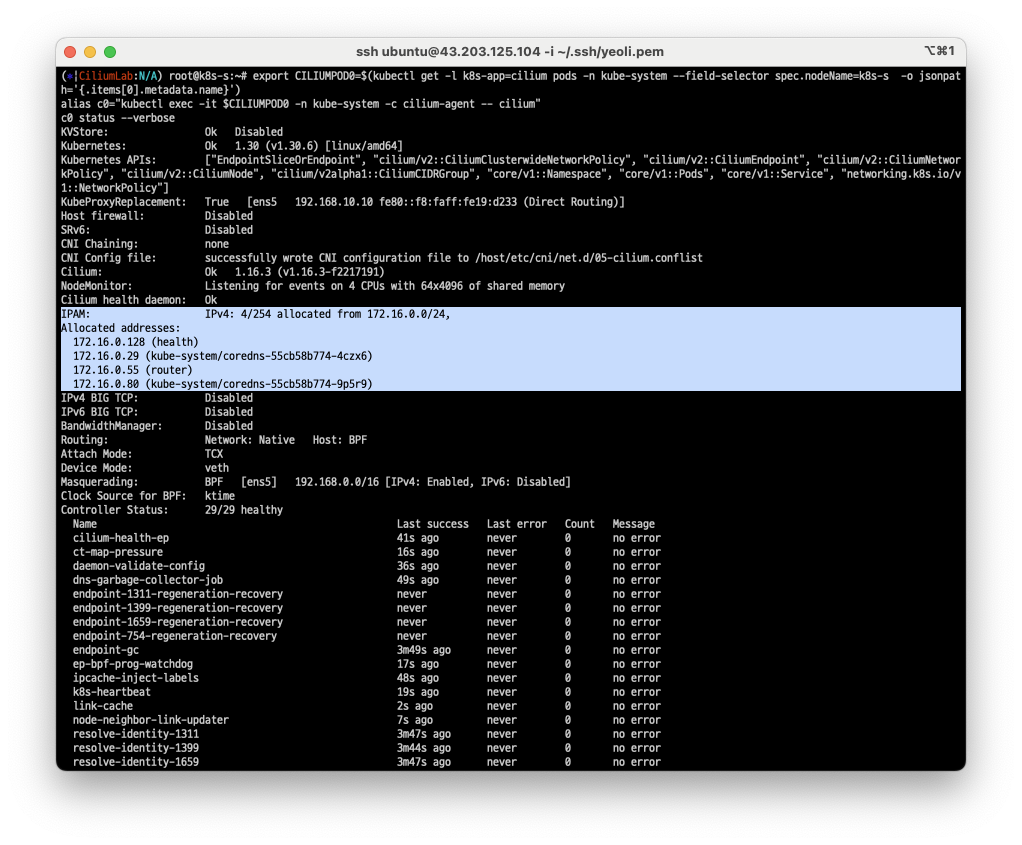Click the 'Count' column header
The image size is (1022, 845).
[579, 524]
